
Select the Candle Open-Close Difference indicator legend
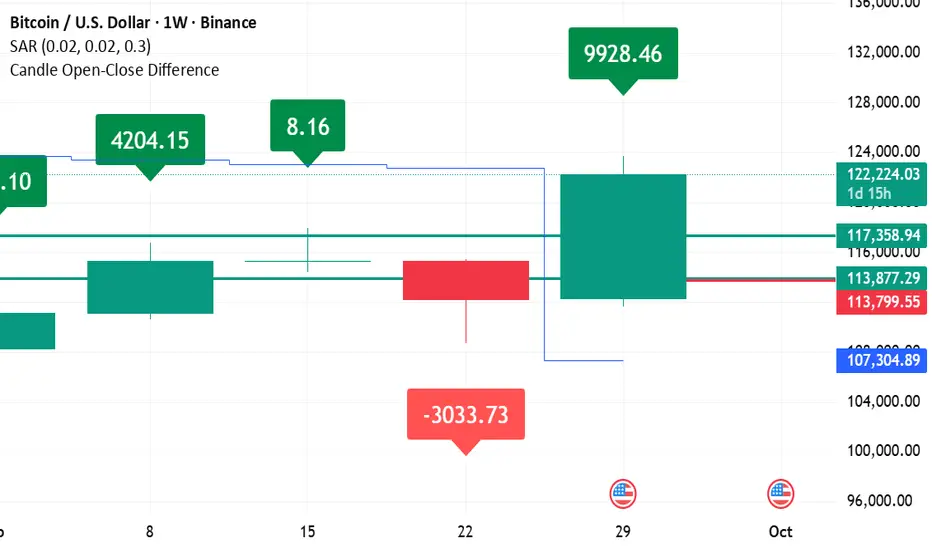(114, 70)
